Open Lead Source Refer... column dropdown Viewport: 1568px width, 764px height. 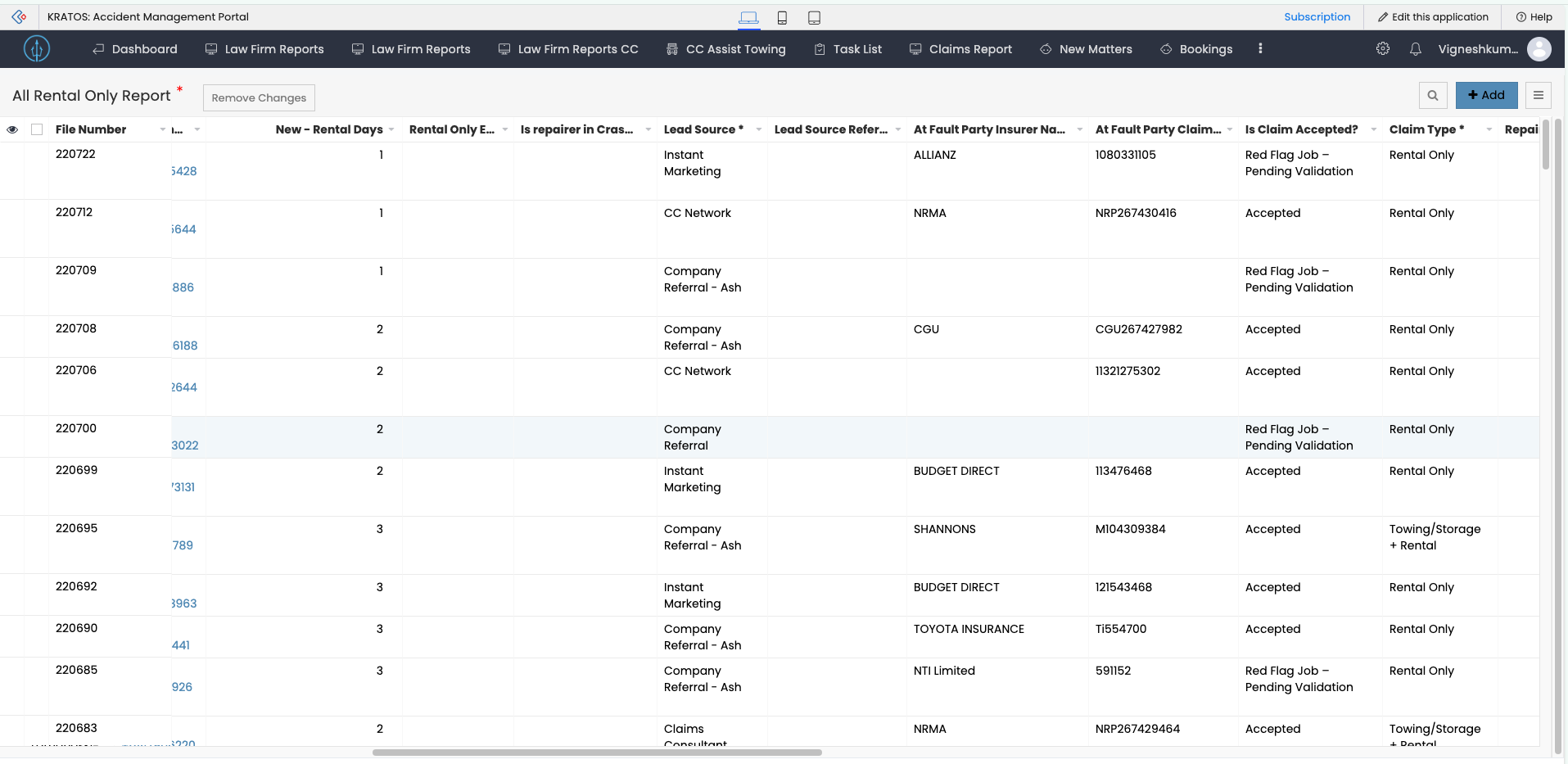[x=898, y=129]
